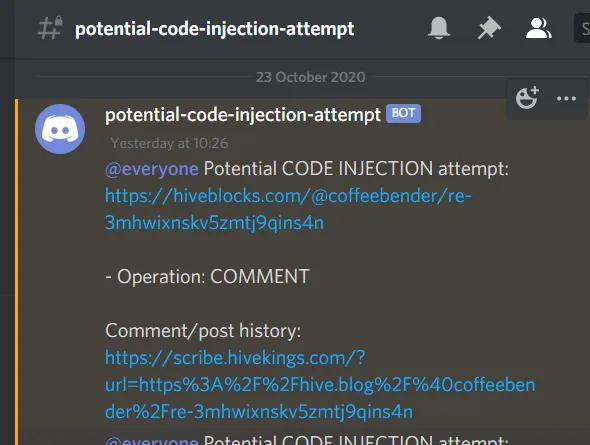Open the message more options menu
Image resolution: width=590 pixels, height=445 pixels.
click(566, 99)
